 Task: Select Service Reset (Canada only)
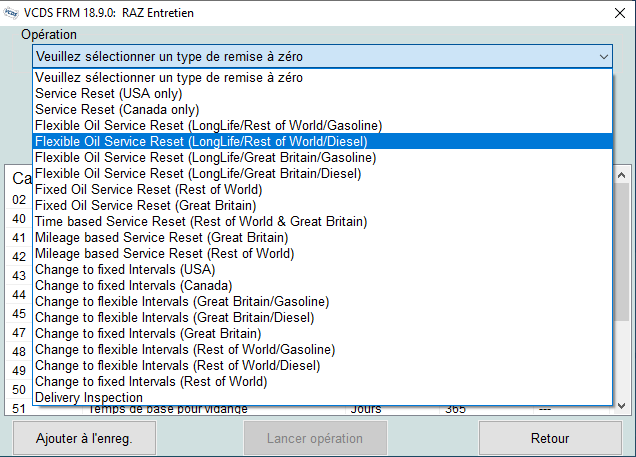tap(116, 109)
